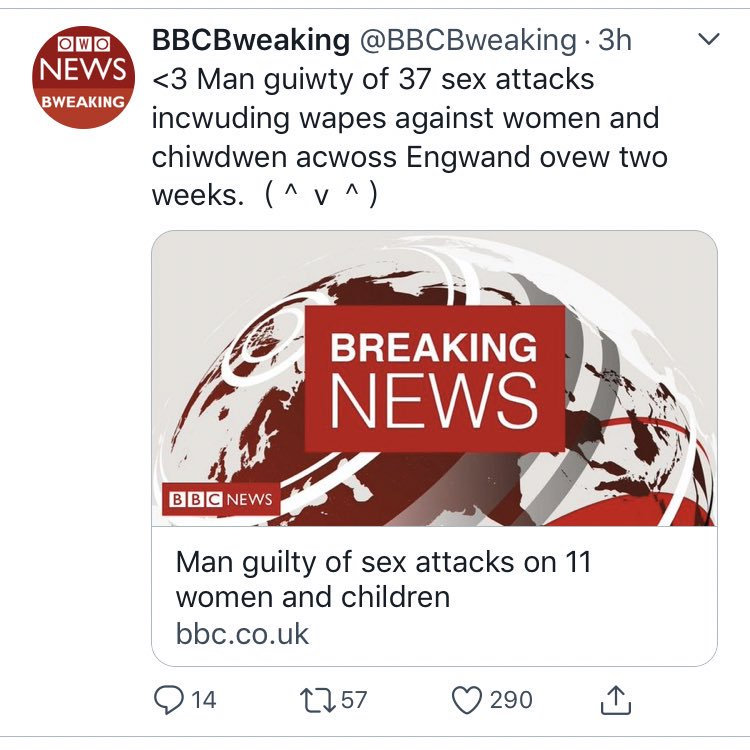
Task: Click the retweet count 57
Action: coord(354,699)
